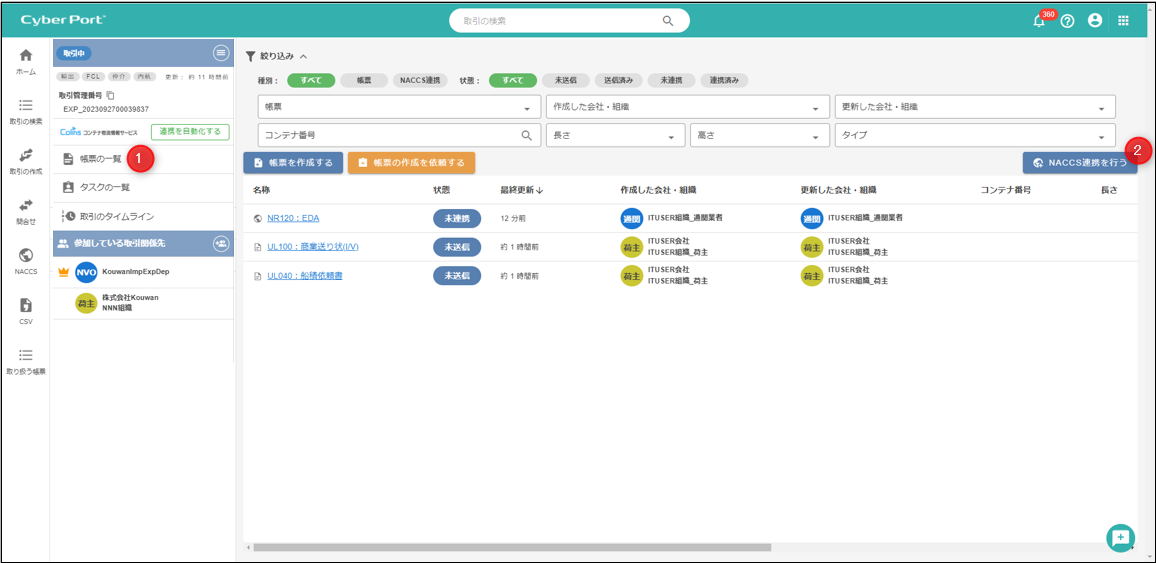Open the NR120：EDA document link

[293, 218]
